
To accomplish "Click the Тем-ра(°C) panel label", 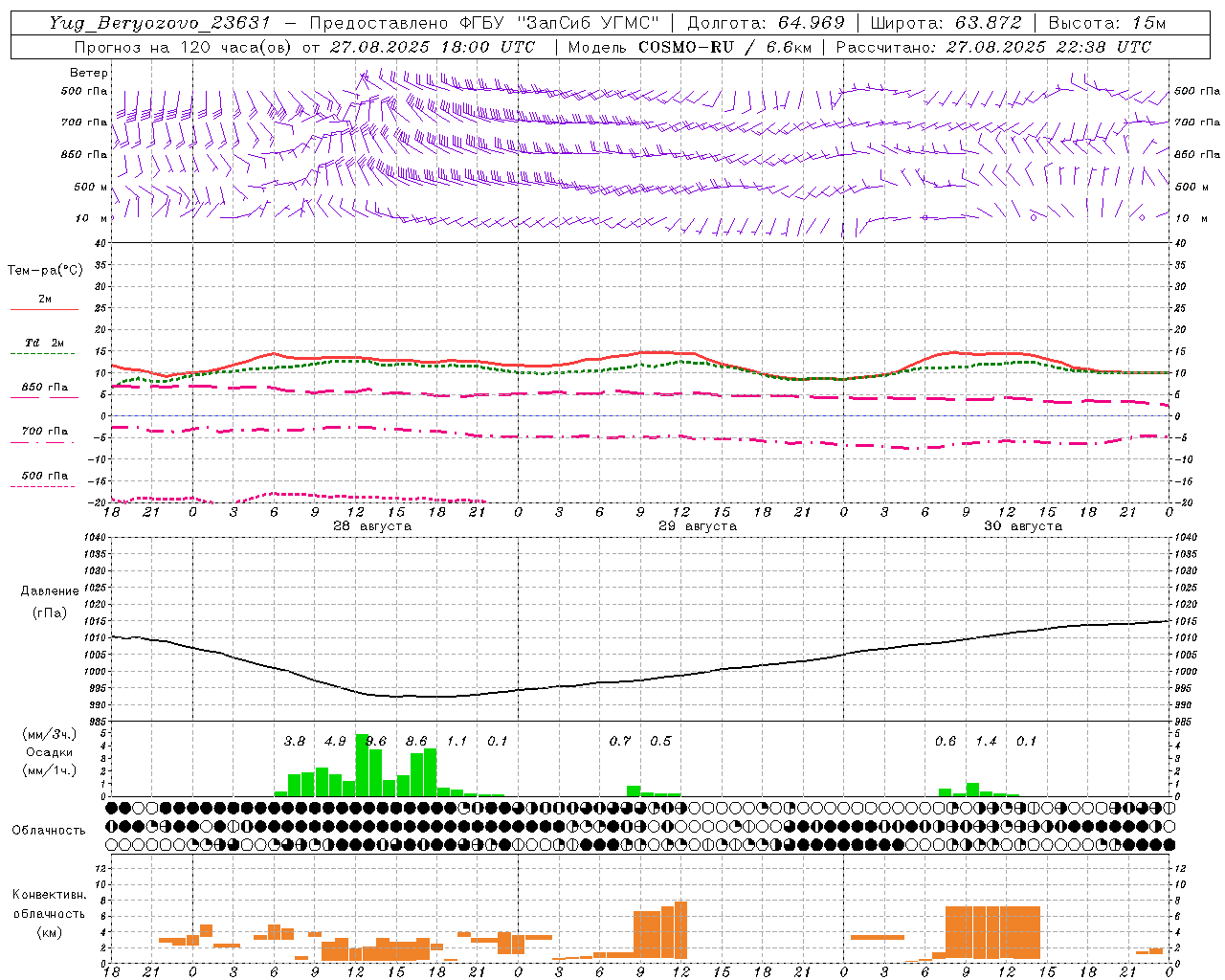I will coord(45,271).
